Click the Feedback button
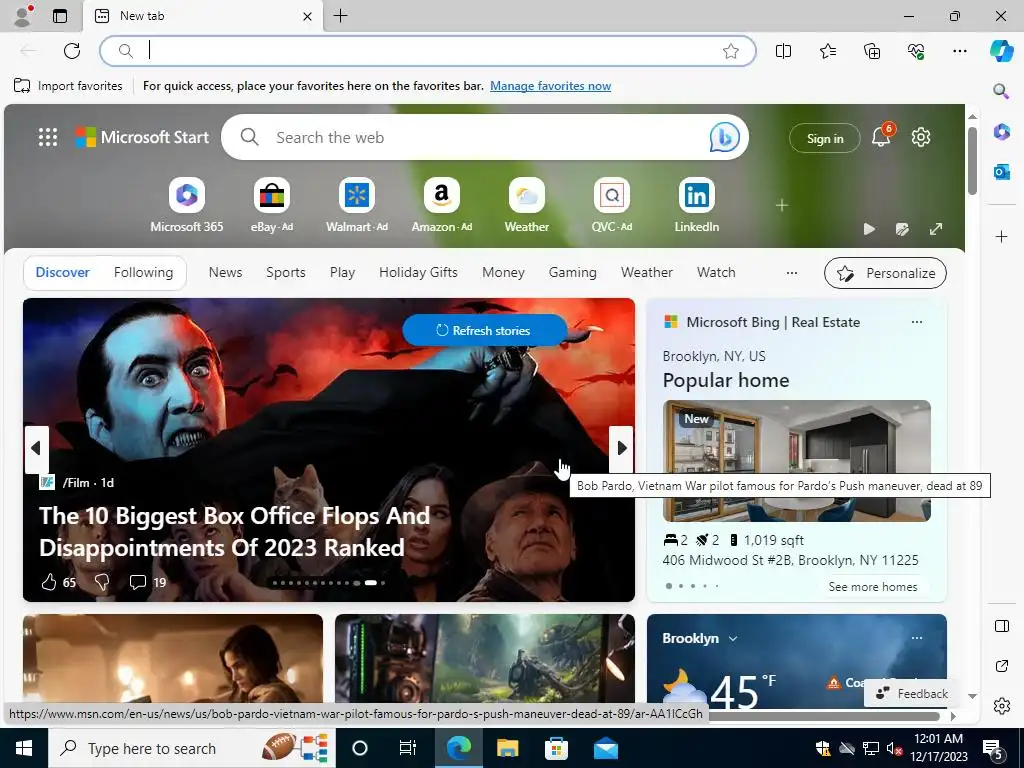Viewport: 1024px width, 768px height. click(912, 694)
